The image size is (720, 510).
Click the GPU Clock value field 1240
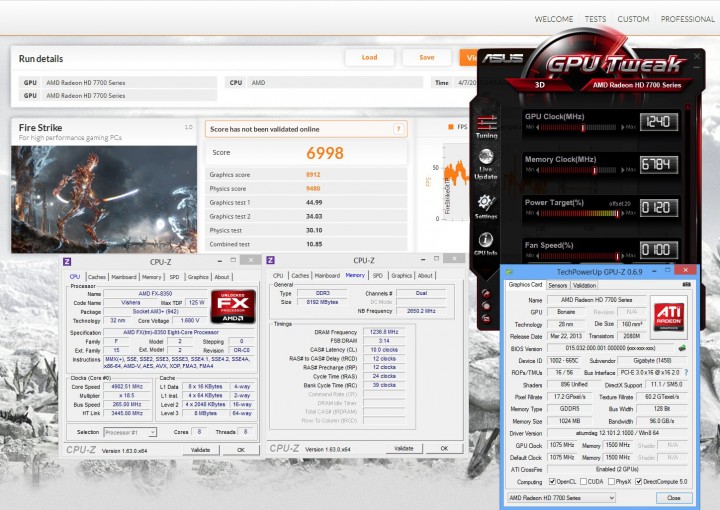point(659,122)
